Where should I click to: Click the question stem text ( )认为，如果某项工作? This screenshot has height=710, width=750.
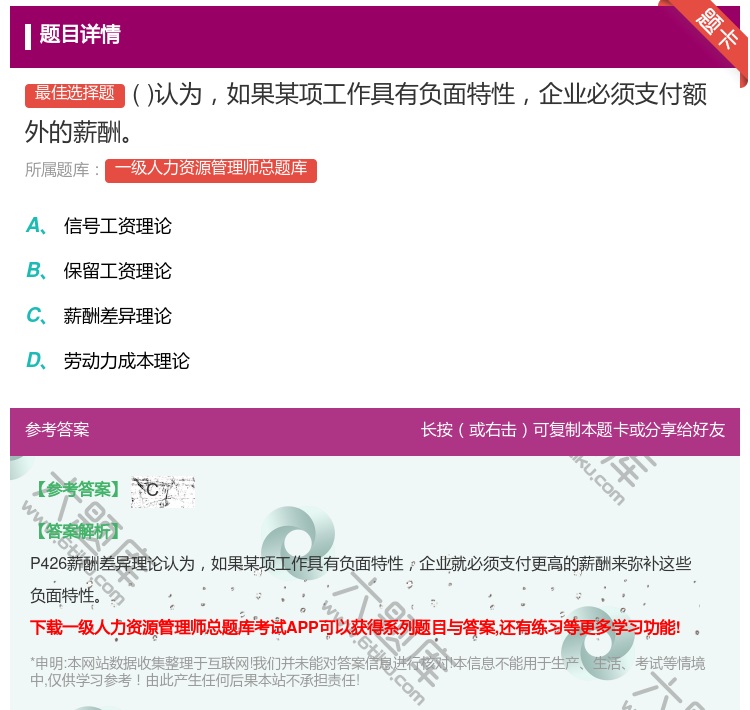point(366,113)
